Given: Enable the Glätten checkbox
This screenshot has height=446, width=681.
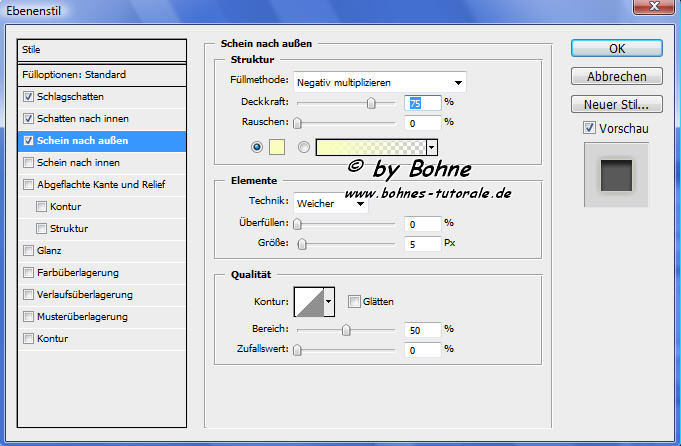Looking at the screenshot, I should (354, 301).
